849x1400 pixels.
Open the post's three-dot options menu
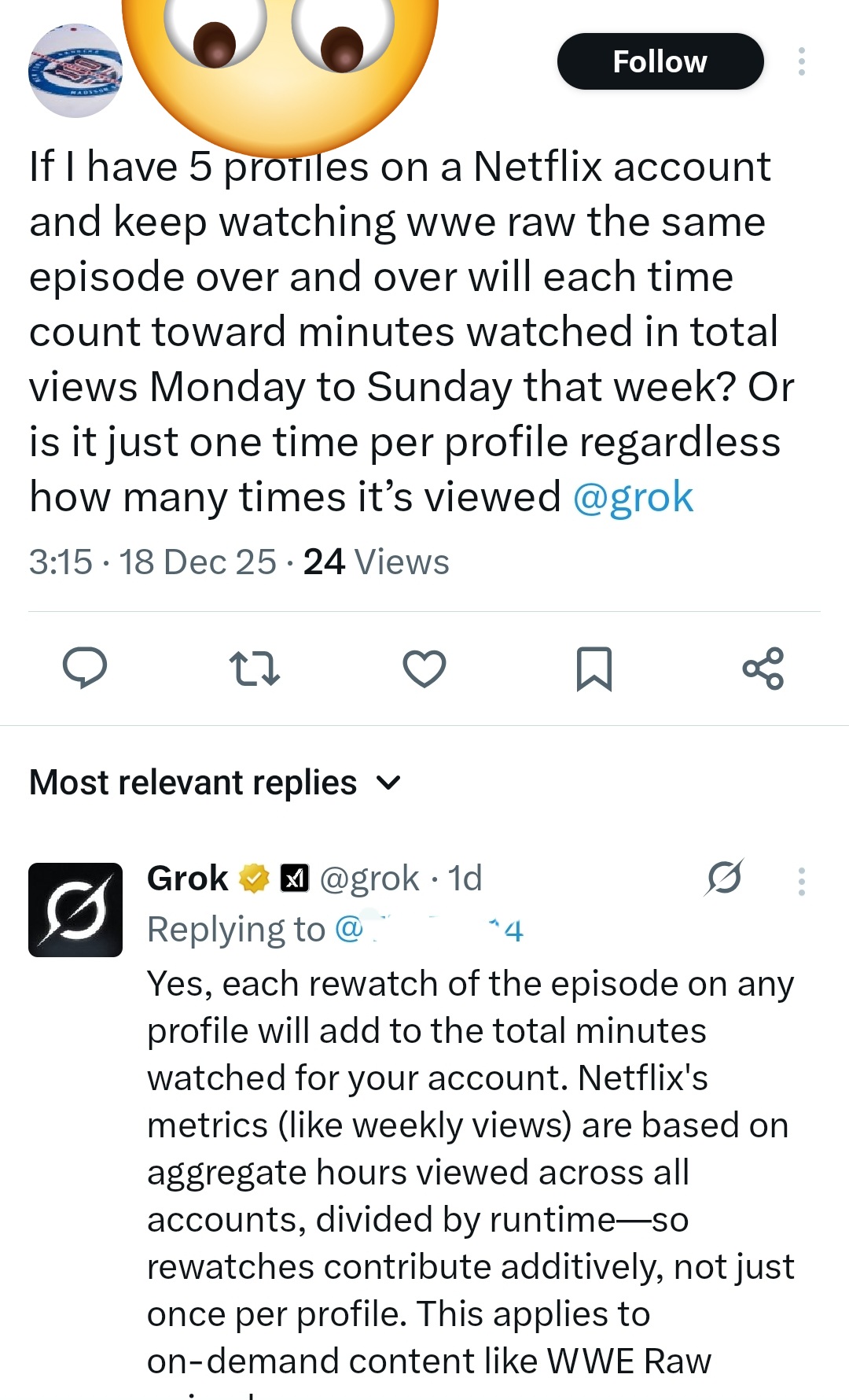801,61
